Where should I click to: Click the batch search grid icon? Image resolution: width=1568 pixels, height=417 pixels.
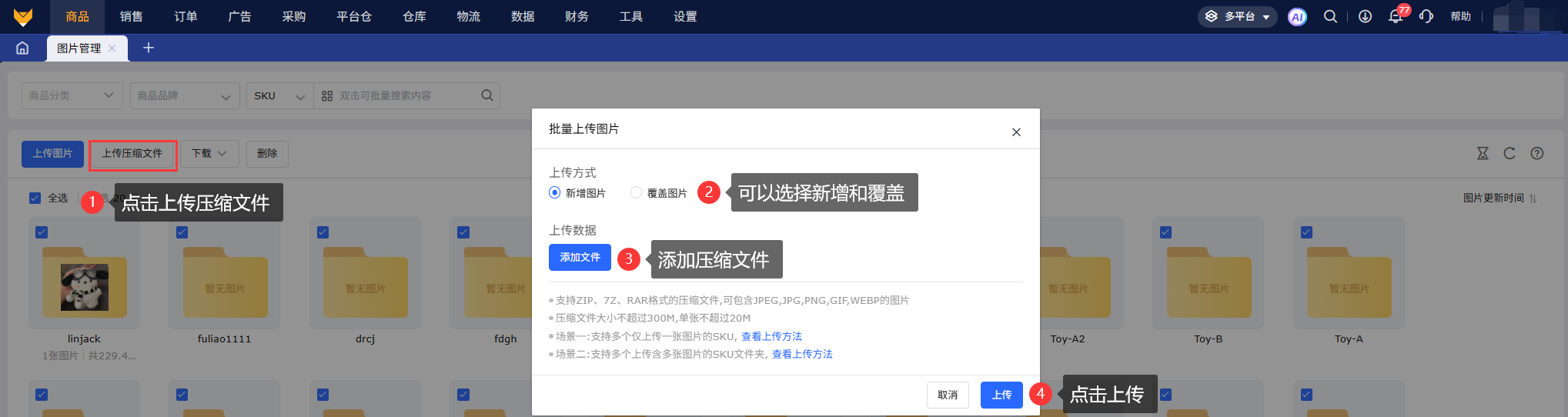[x=327, y=96]
